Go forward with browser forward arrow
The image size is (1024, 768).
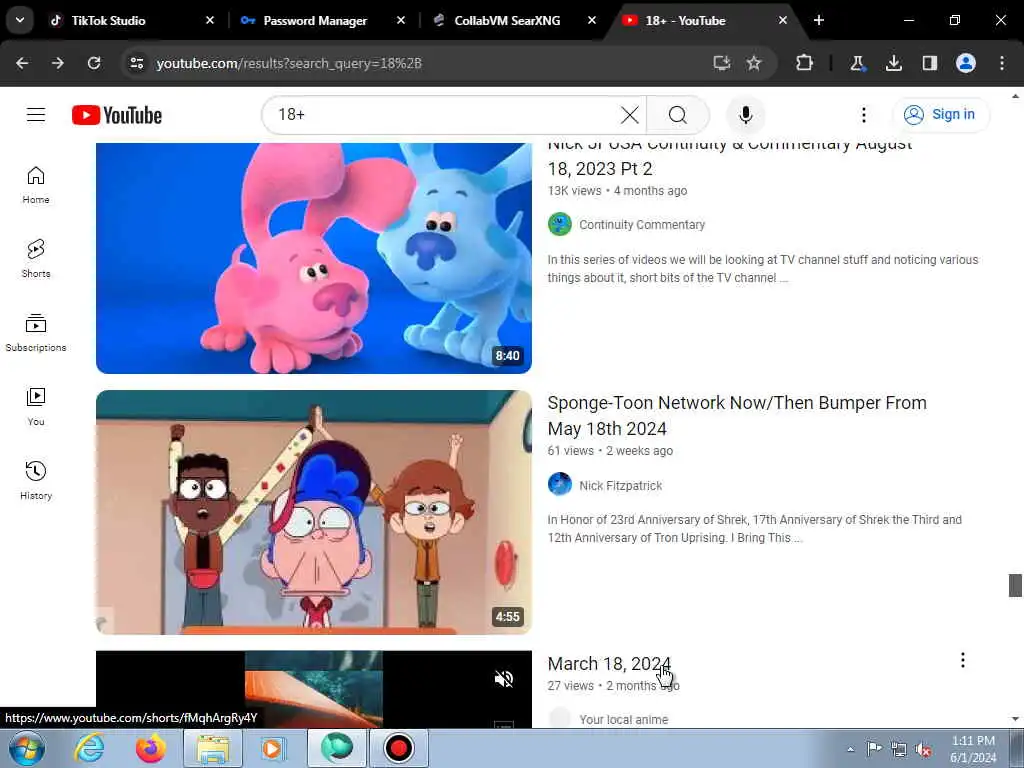[58, 63]
